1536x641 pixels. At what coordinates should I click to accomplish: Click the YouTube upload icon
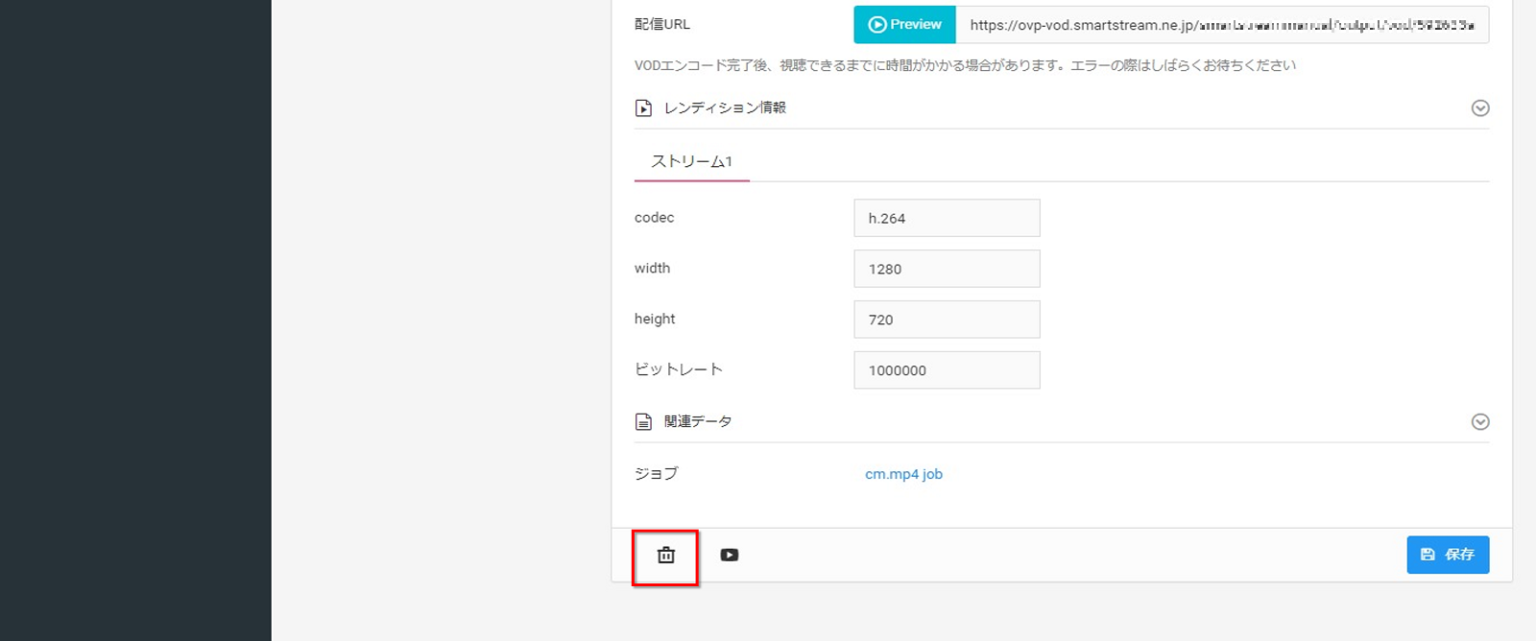[729, 555]
